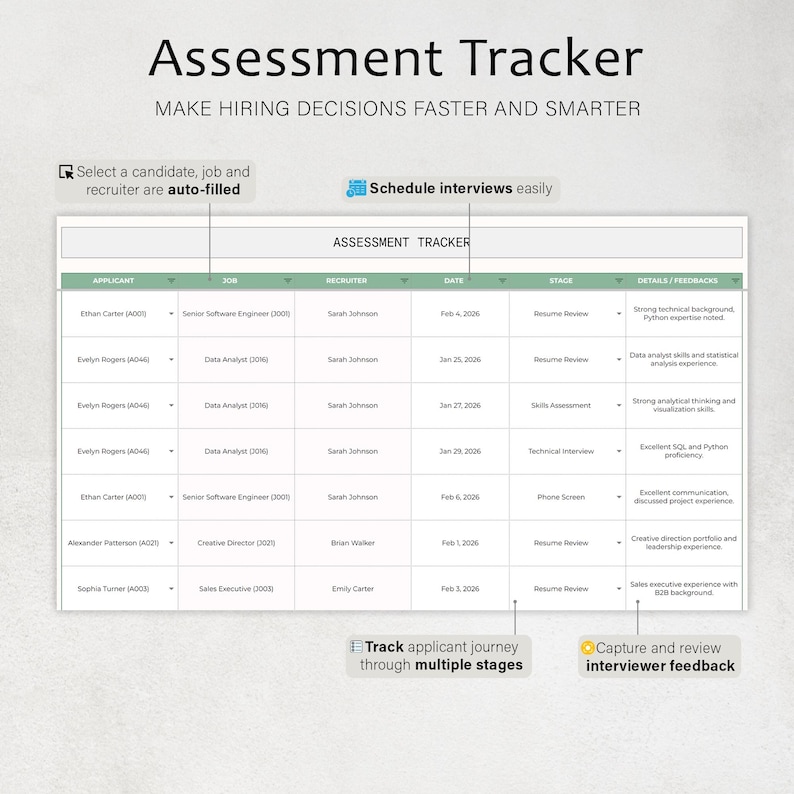Select the Brian Walker recruiter cell

[x=353, y=543]
